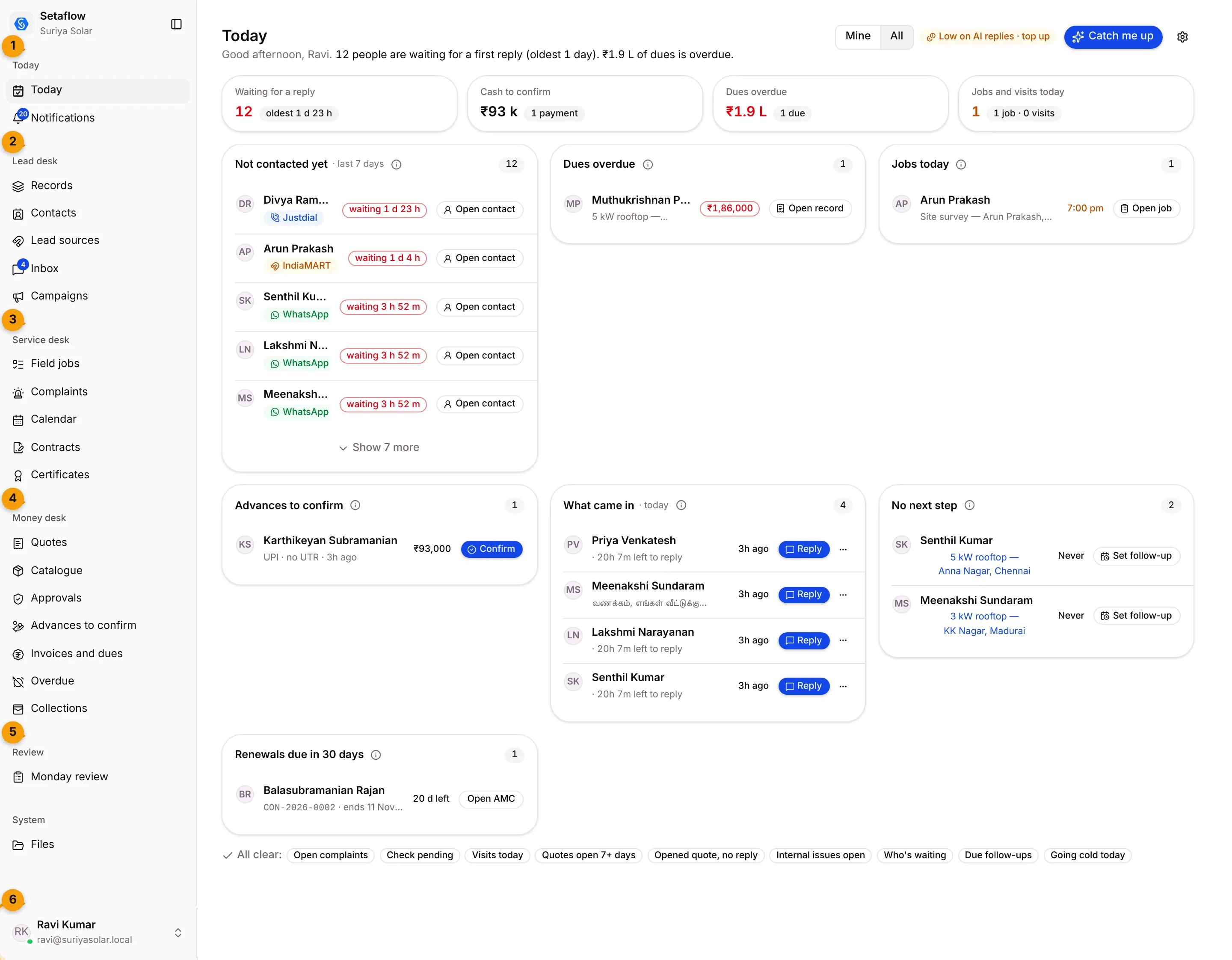Open the settings gear icon
This screenshot has width=1232, height=960.
tap(1182, 37)
